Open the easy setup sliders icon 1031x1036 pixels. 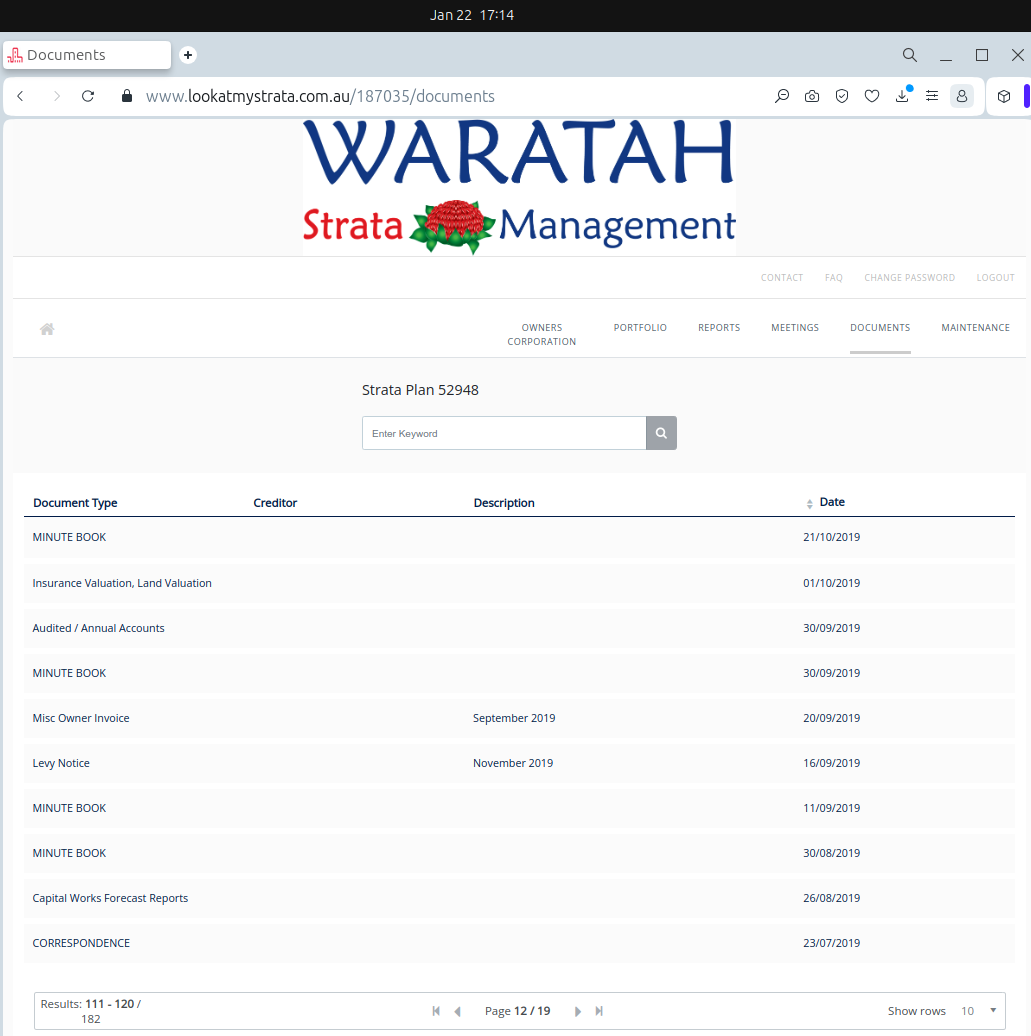[932, 96]
